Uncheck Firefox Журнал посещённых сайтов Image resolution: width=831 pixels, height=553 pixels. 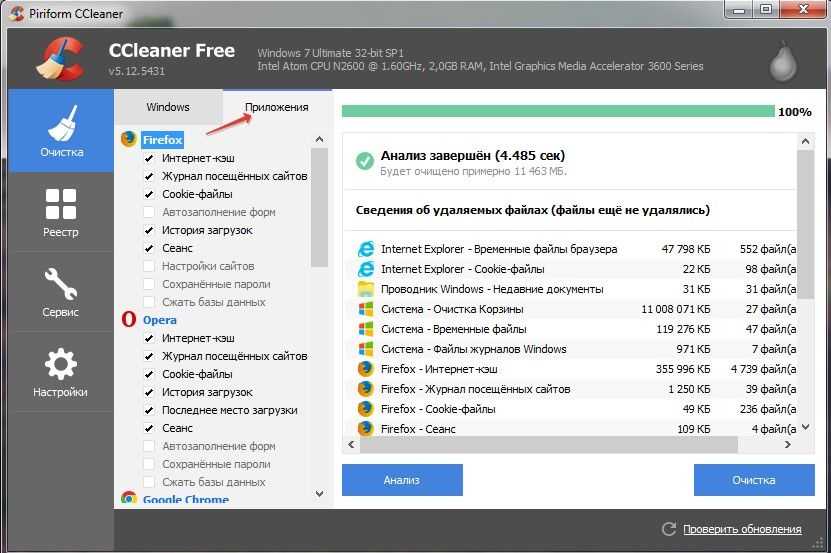coord(149,176)
